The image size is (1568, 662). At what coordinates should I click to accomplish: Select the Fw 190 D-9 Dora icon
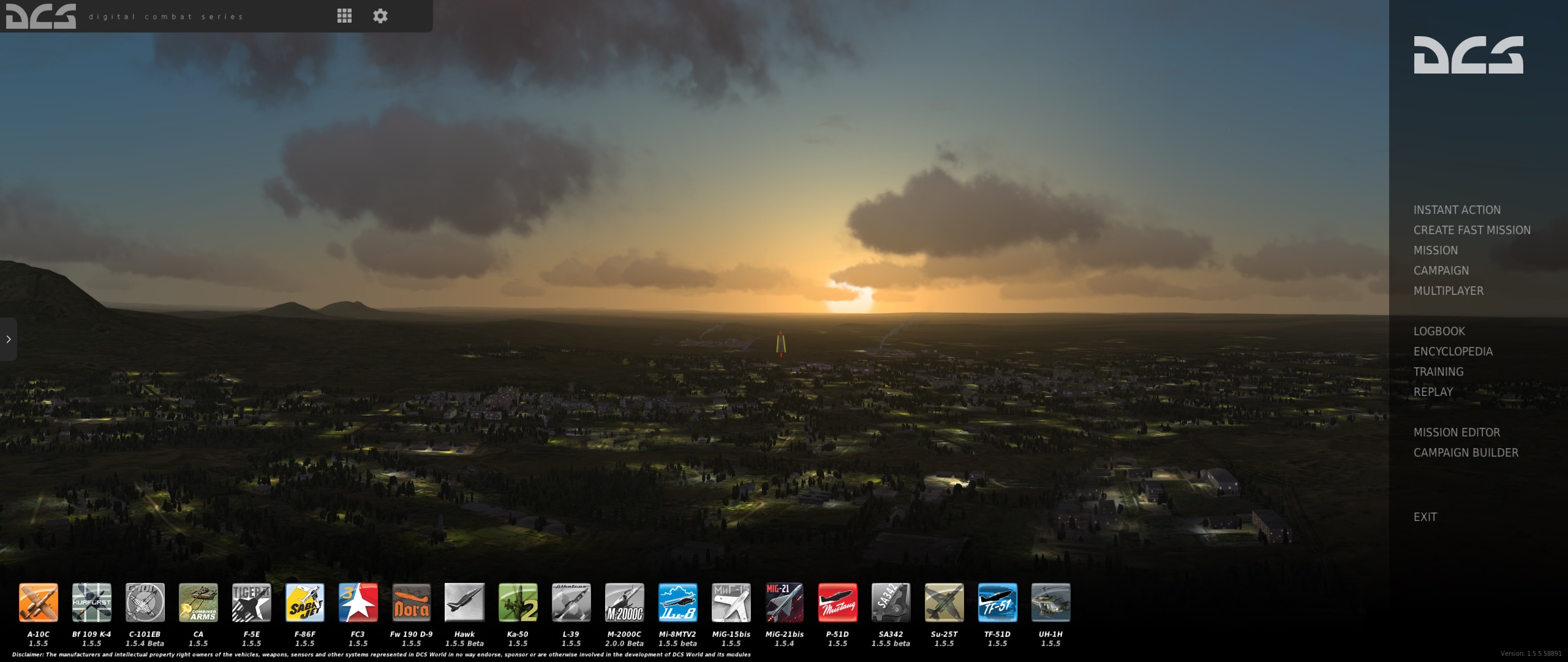pos(412,603)
